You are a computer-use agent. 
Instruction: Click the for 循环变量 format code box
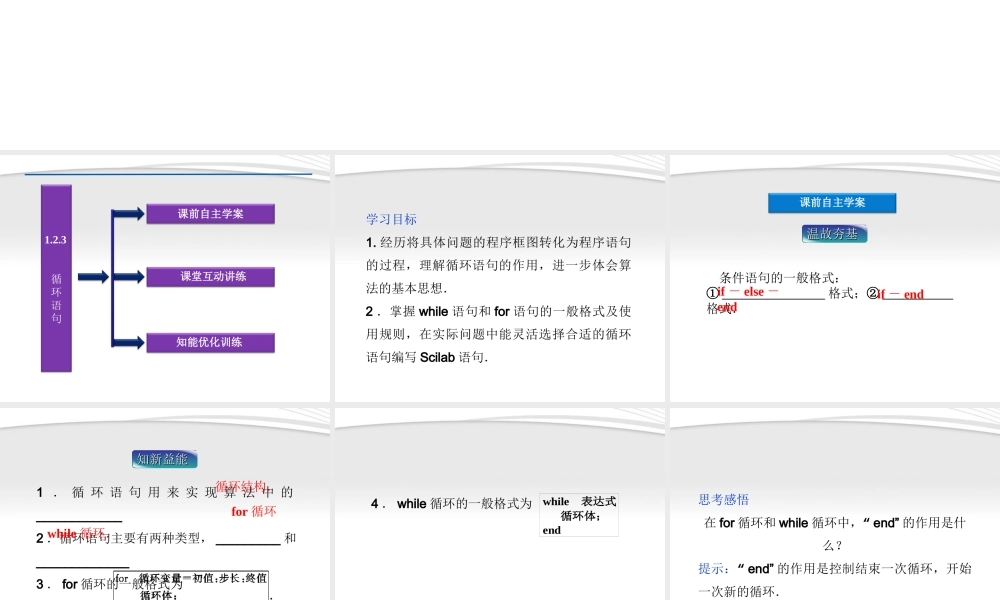[191, 585]
